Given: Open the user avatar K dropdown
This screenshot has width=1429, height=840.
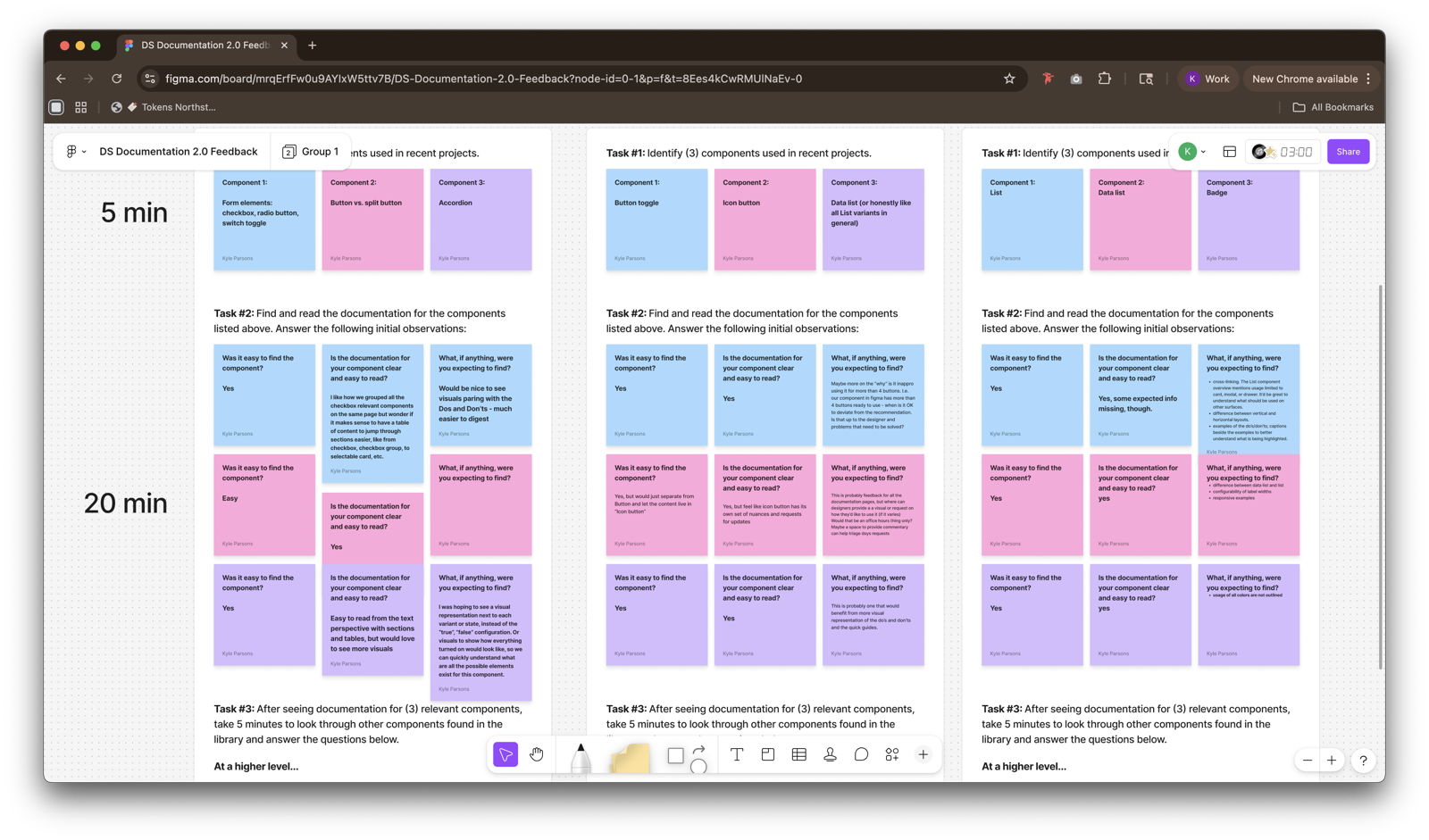Looking at the screenshot, I should coord(1192,152).
